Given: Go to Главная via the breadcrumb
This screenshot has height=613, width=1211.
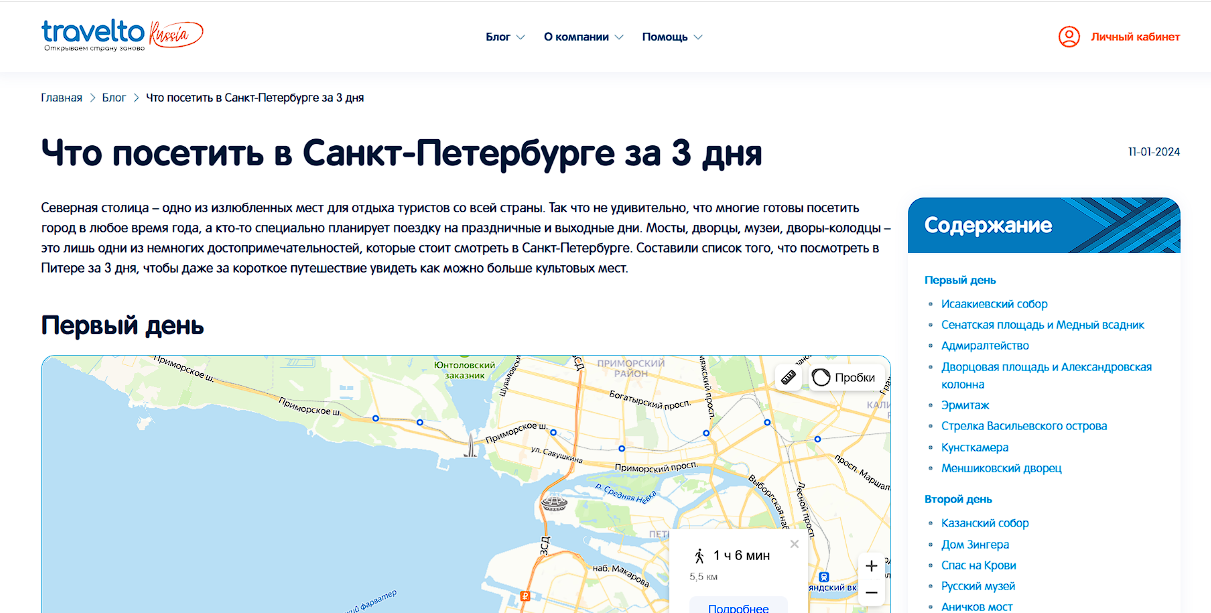Looking at the screenshot, I should coord(60,97).
